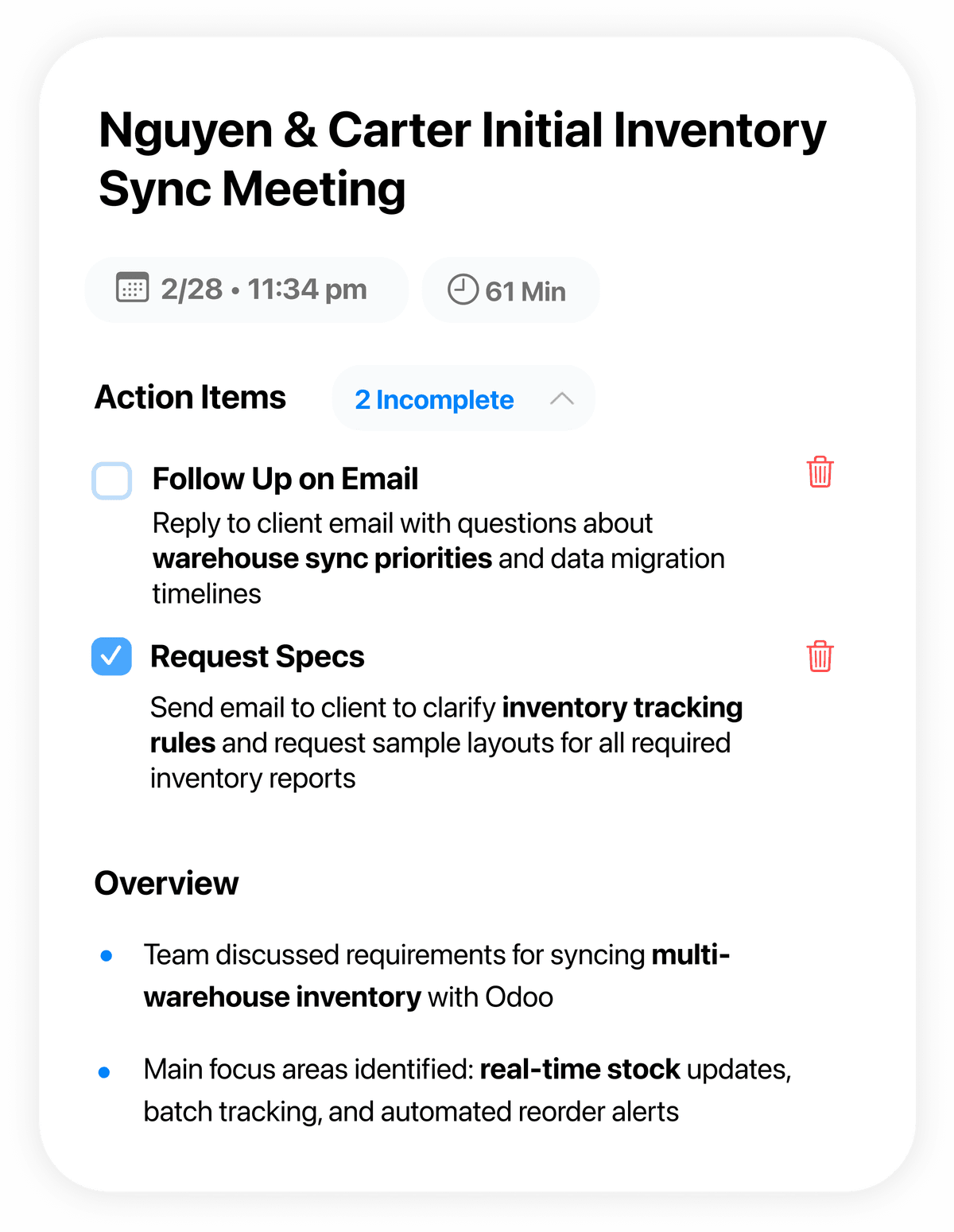Toggle the empty checkbox under Action Items

(x=111, y=480)
